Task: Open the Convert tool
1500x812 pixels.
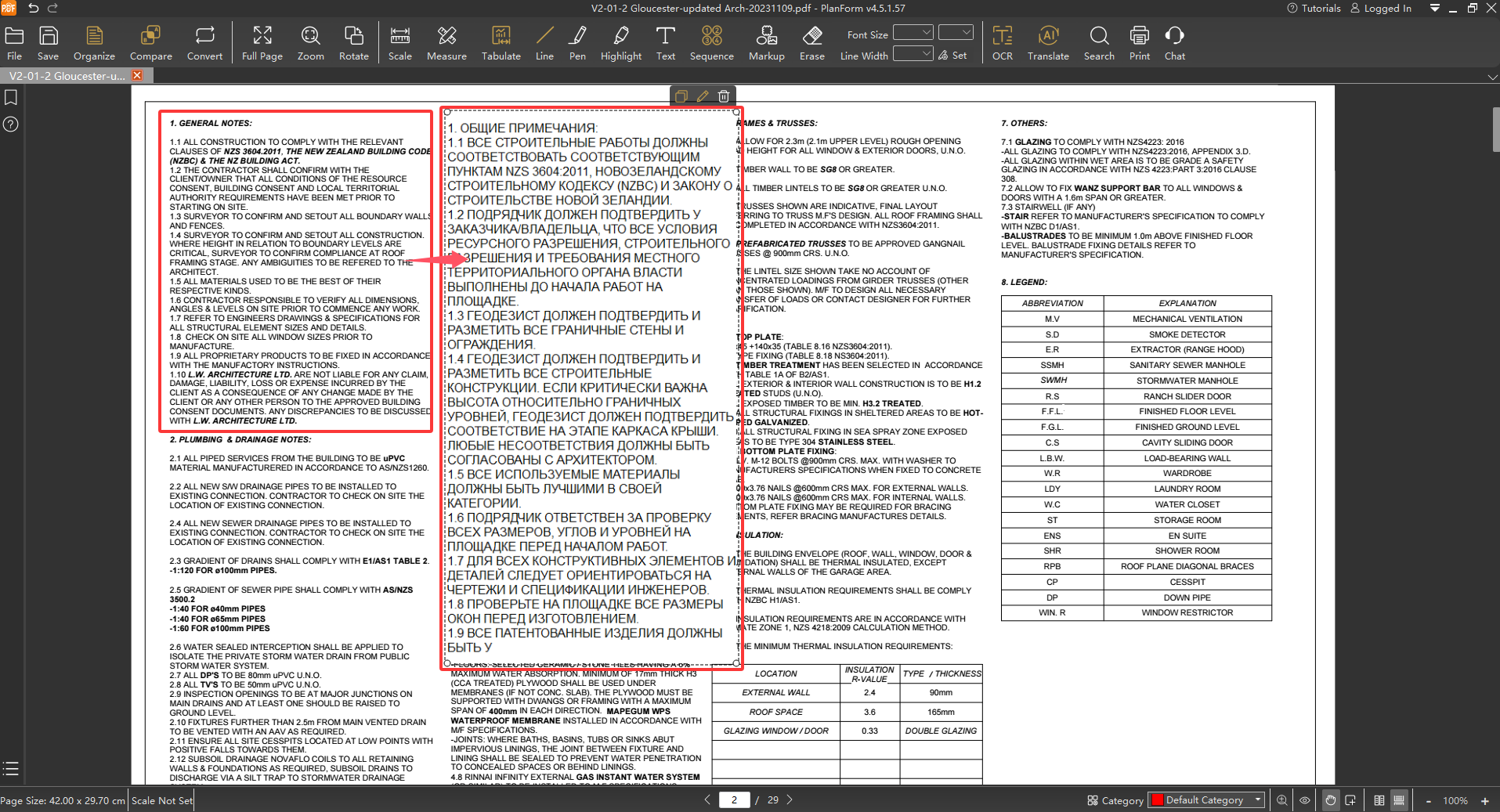Action: [x=204, y=43]
